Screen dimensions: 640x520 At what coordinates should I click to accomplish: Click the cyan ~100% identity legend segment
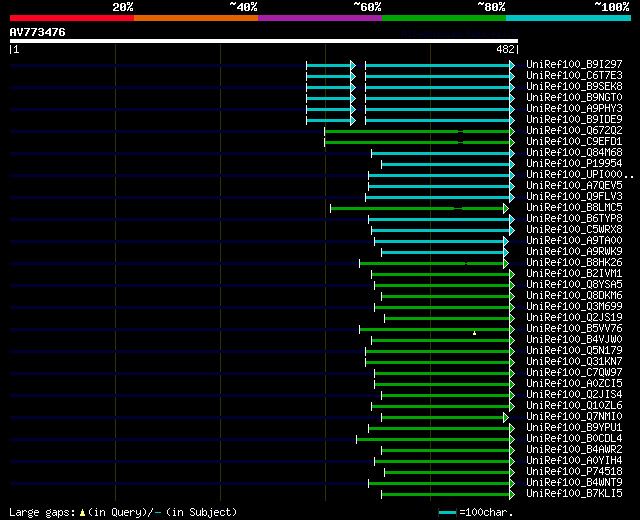pyautogui.click(x=569, y=18)
